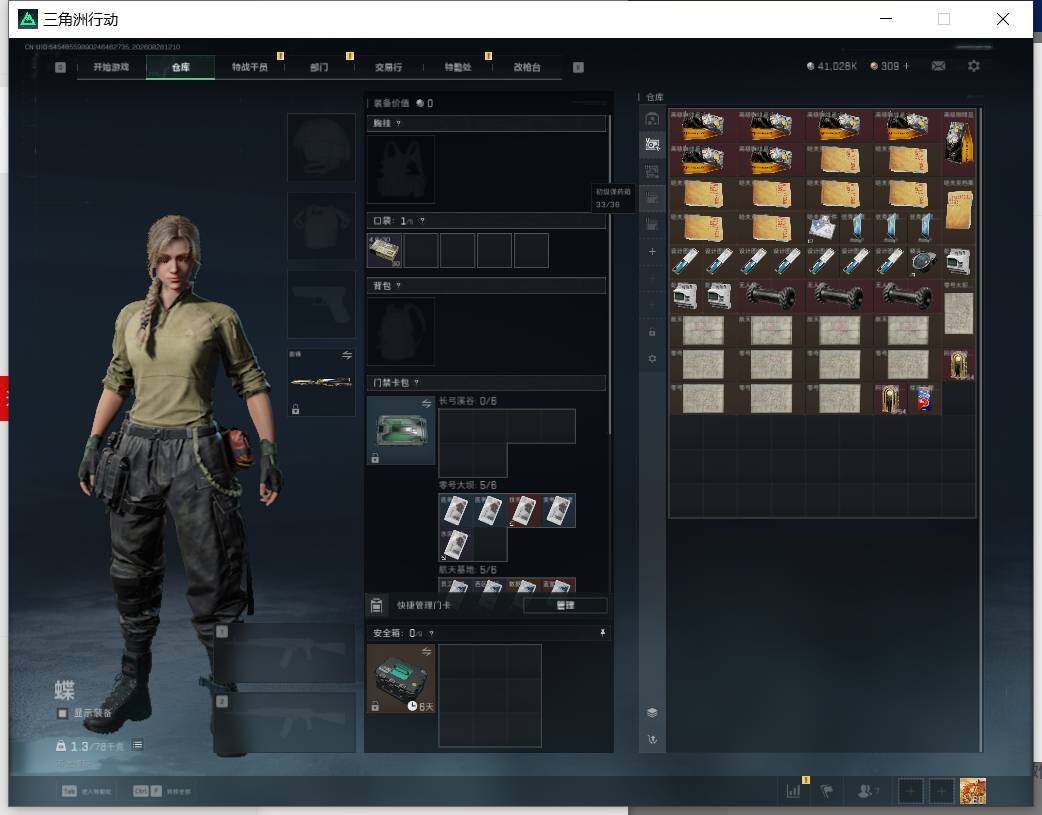This screenshot has width=1042, height=815.
Task: Click the 零号大坝: 5/6 keycard label
Action: 467,485
